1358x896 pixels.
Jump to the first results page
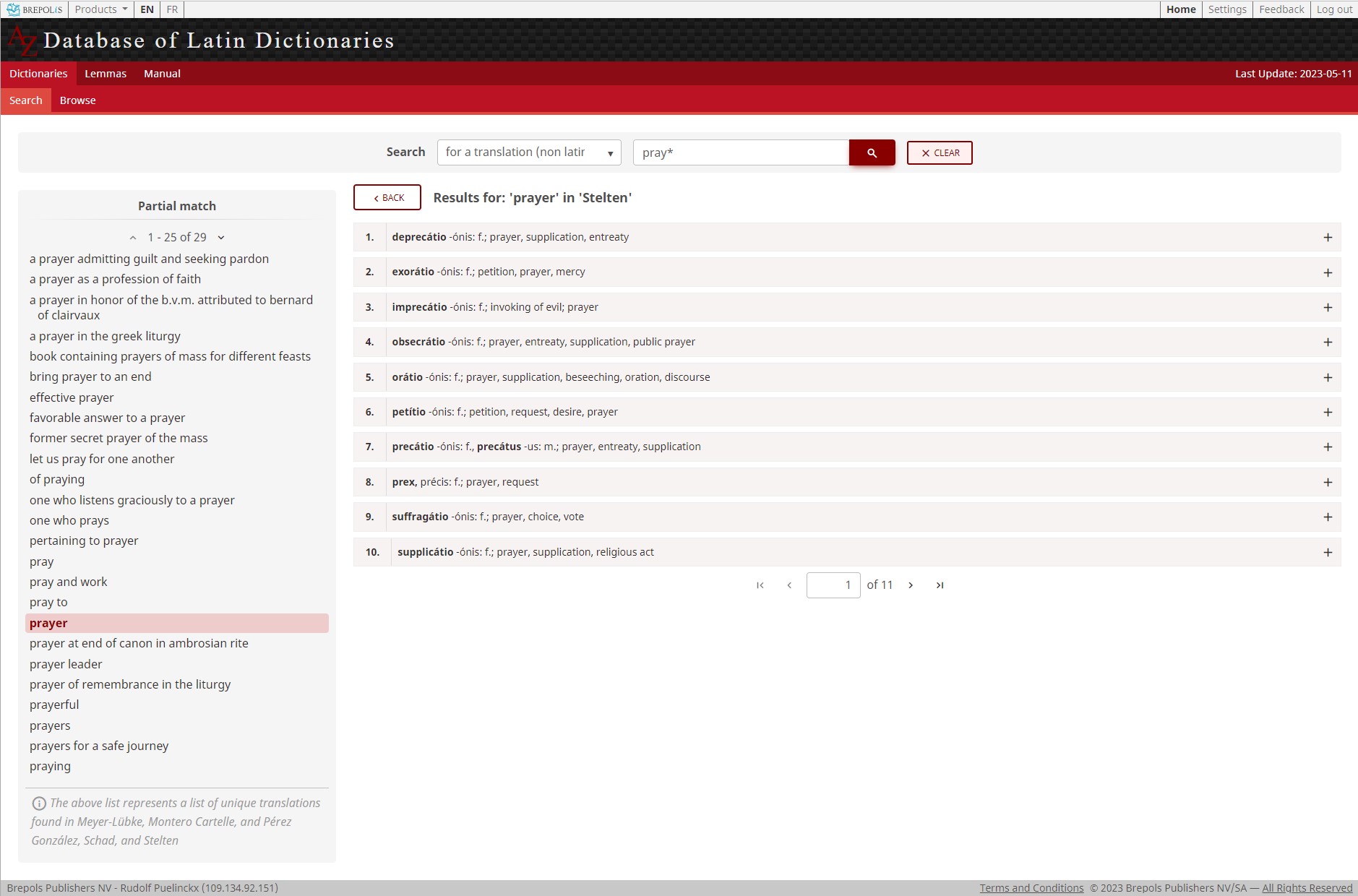pyautogui.click(x=760, y=585)
